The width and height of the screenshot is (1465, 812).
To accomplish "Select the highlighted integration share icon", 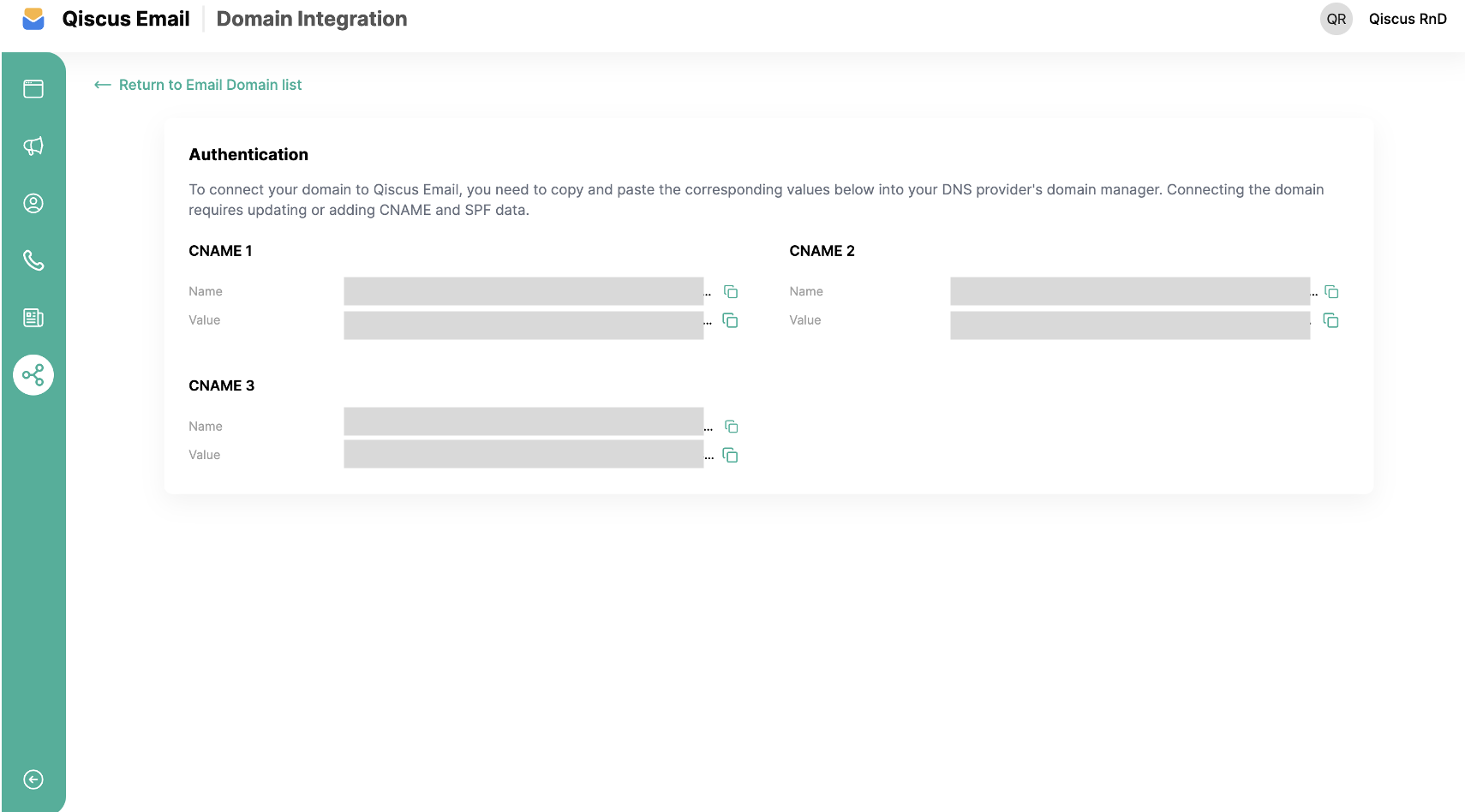I will [x=33, y=375].
